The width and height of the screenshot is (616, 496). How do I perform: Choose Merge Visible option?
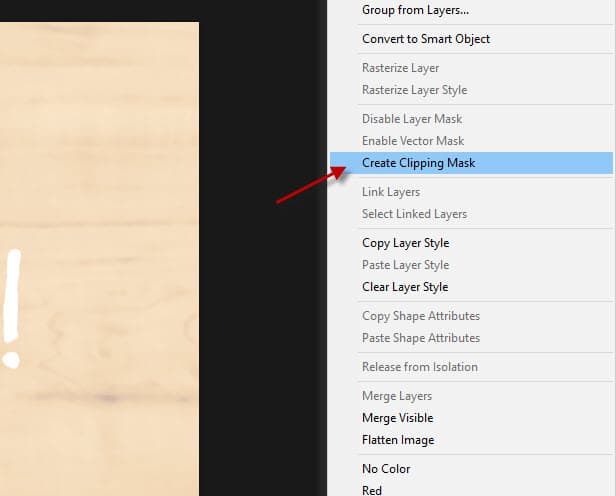pos(397,418)
